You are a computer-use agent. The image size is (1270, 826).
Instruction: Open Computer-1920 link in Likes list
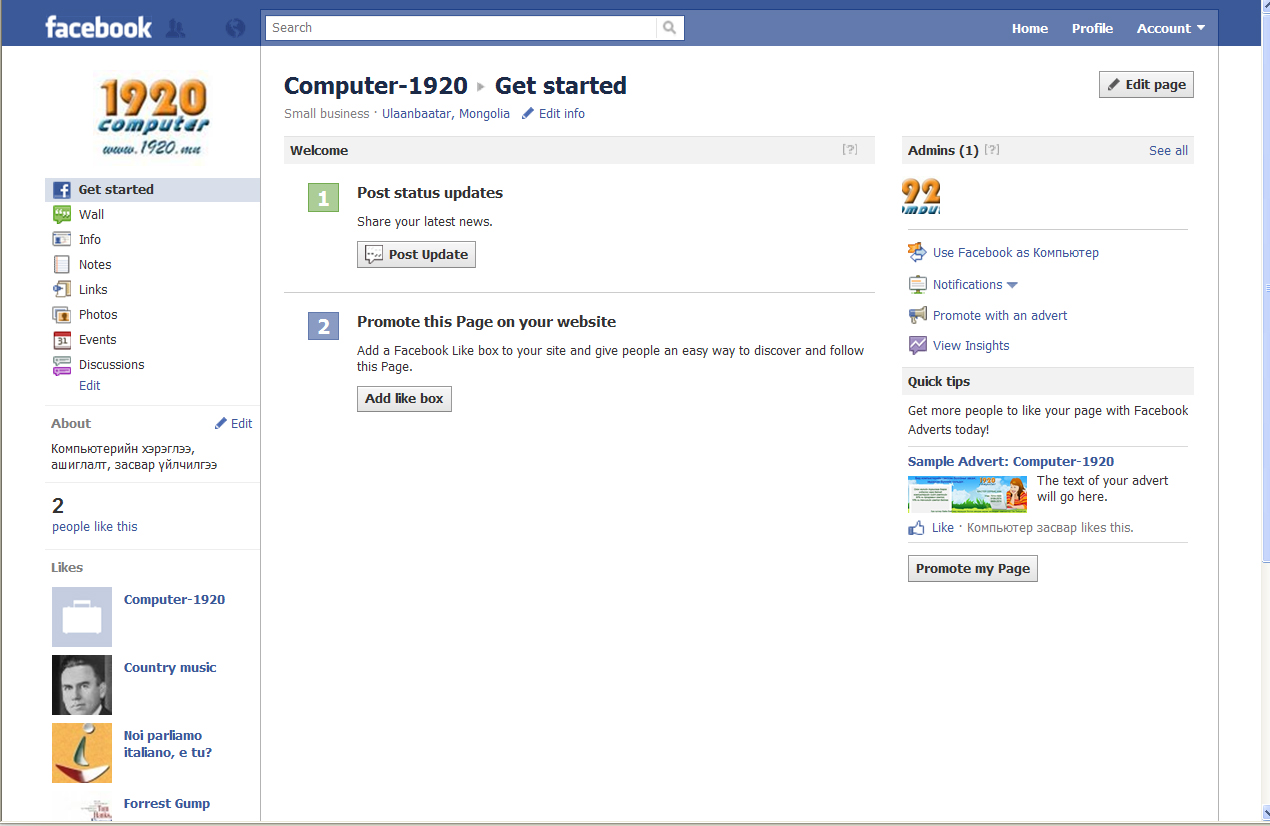click(x=174, y=600)
